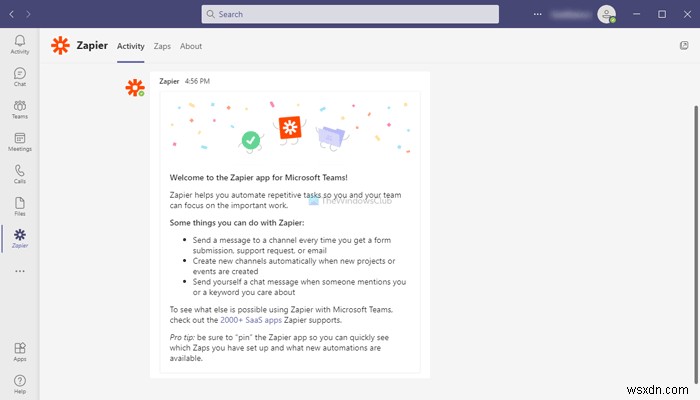Switch to the About tab
Screen dimensions: 700x400
tap(191, 46)
